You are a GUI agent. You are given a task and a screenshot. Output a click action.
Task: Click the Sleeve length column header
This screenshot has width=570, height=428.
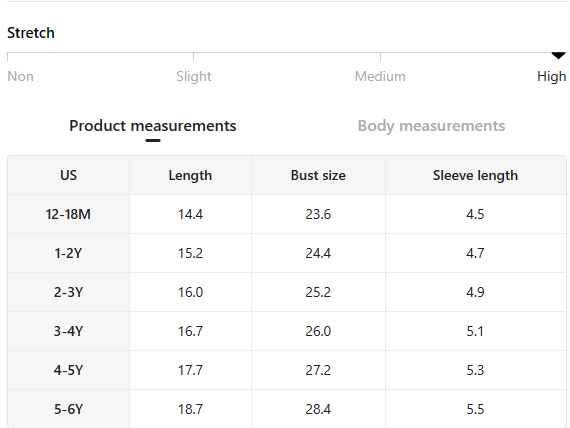coord(475,175)
